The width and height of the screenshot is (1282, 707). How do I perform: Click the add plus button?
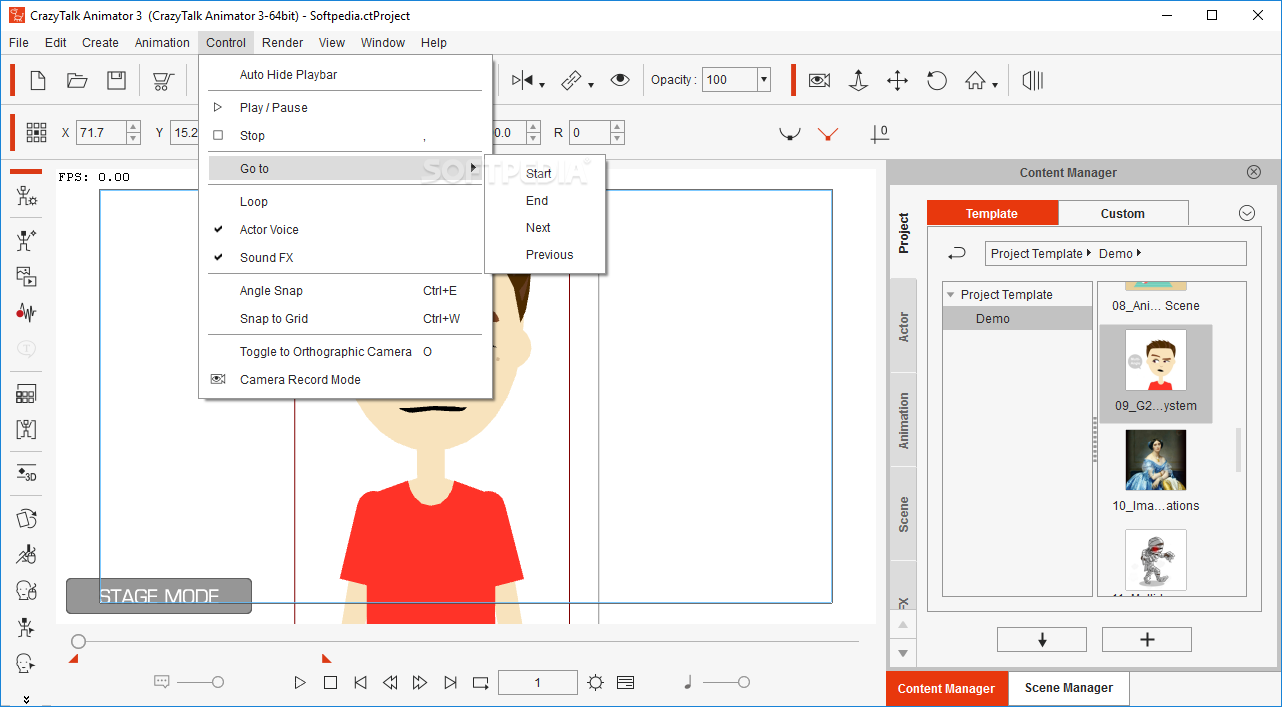(1147, 640)
